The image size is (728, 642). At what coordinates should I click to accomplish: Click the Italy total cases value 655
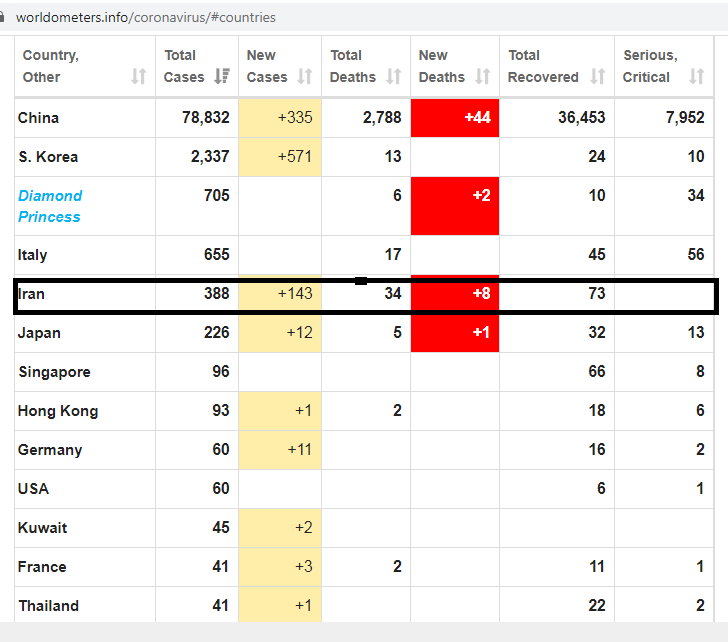216,255
